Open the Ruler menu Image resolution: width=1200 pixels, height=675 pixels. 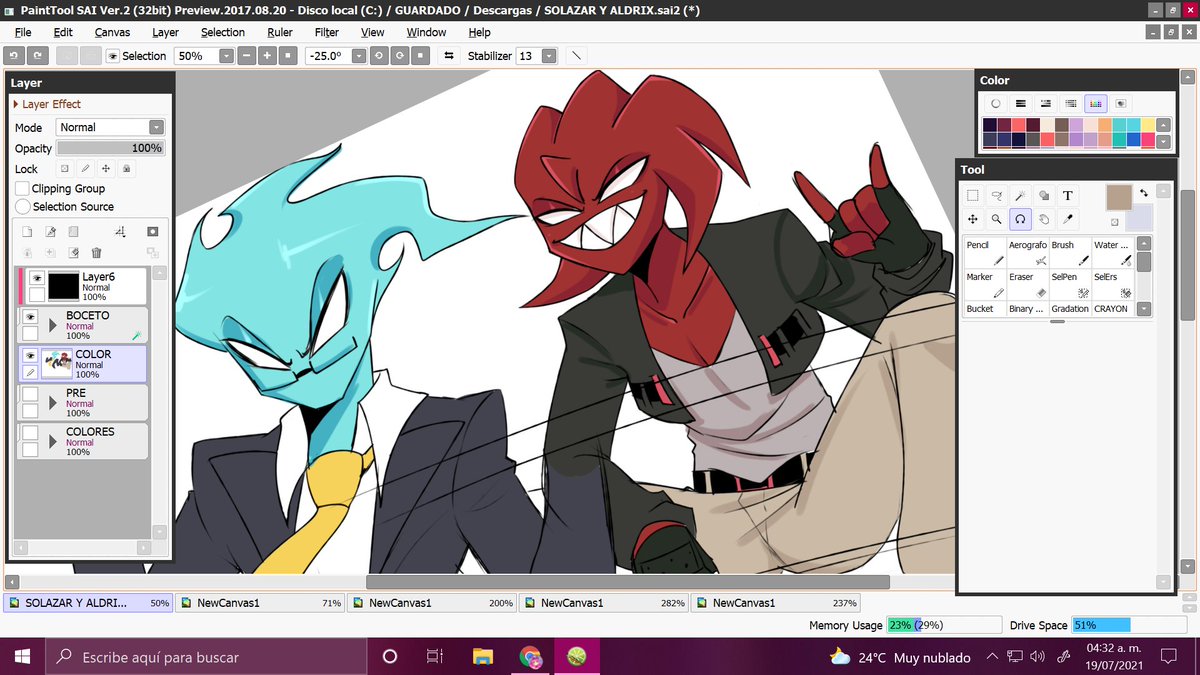(x=280, y=32)
